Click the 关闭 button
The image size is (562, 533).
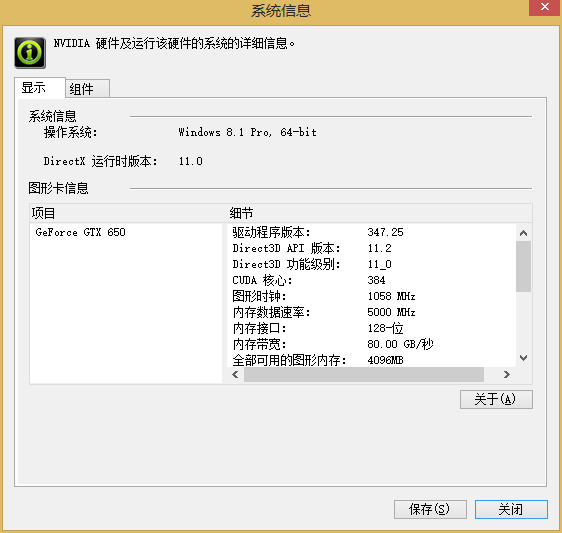click(x=511, y=509)
